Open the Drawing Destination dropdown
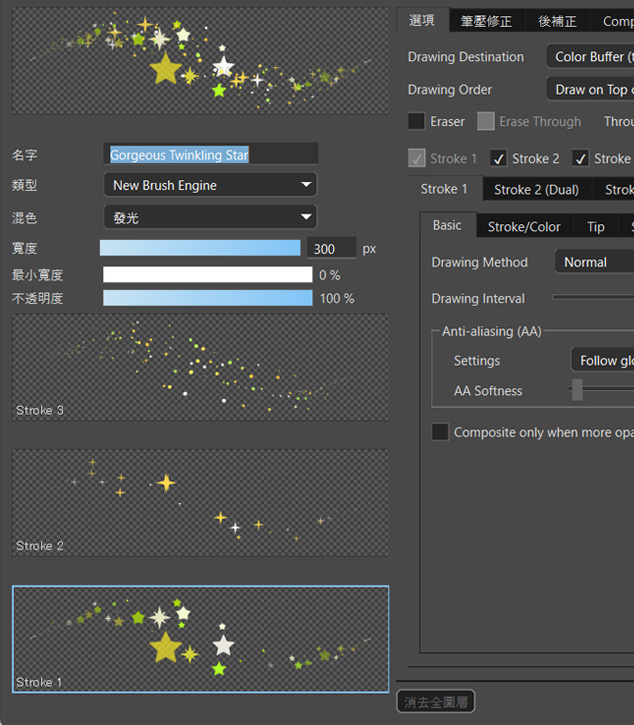Image resolution: width=634 pixels, height=725 pixels. (589, 57)
